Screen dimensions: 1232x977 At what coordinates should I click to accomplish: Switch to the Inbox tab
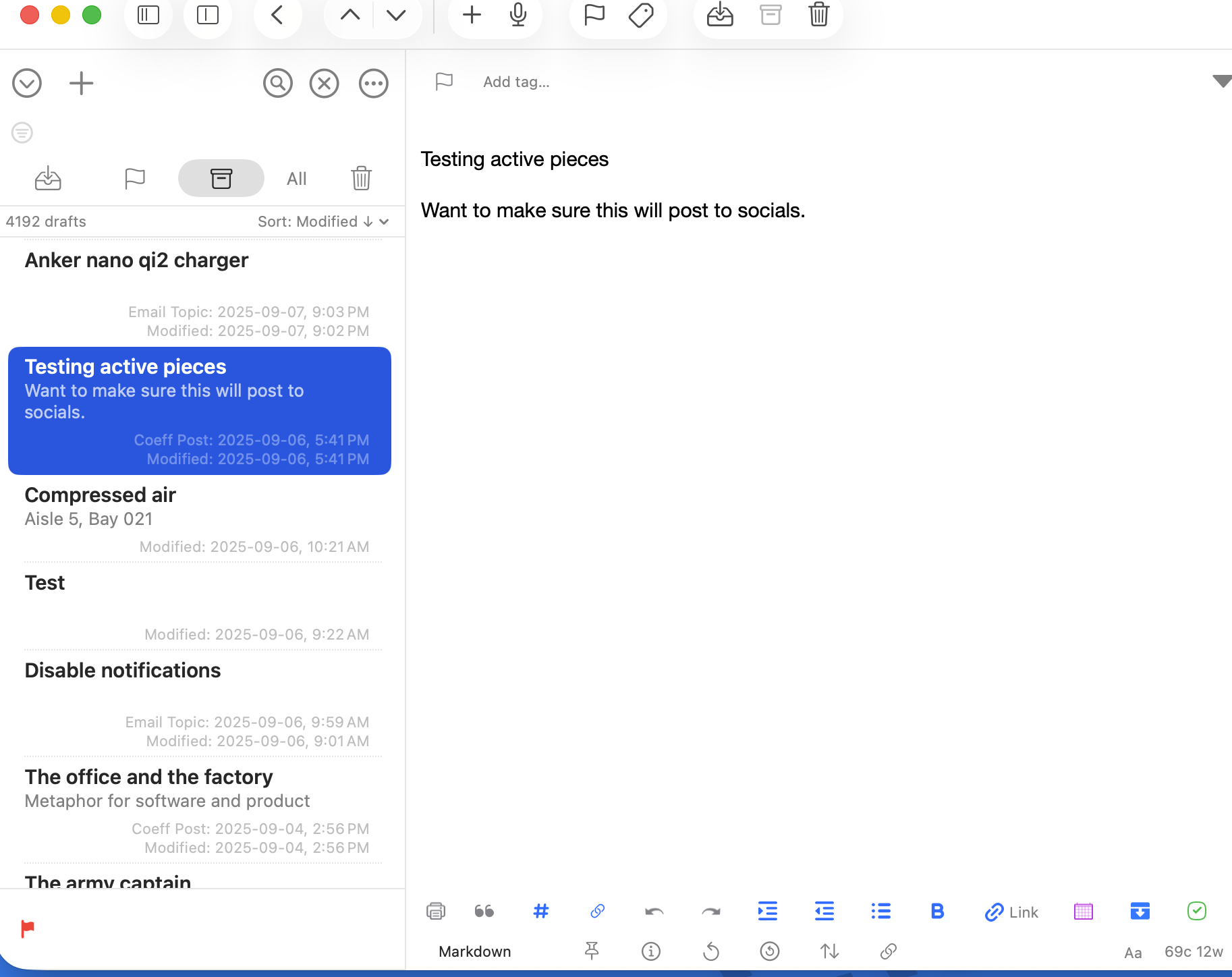coord(48,179)
